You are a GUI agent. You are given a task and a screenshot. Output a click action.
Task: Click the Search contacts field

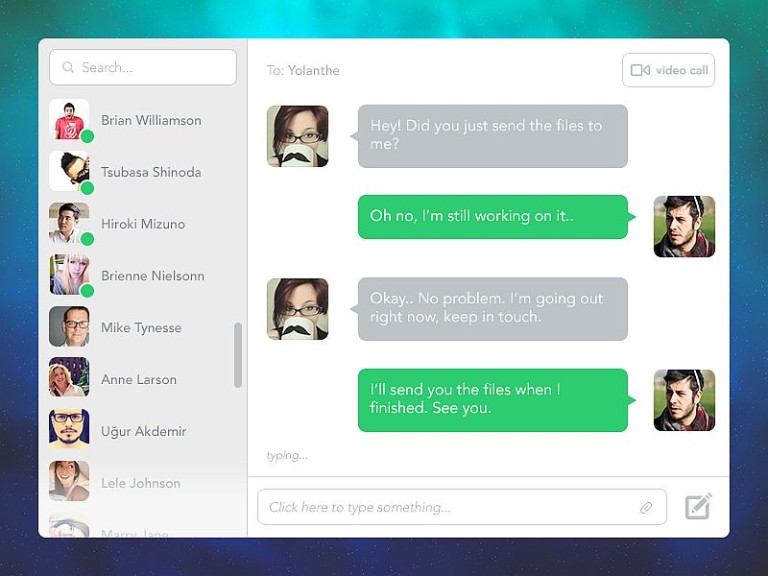143,67
